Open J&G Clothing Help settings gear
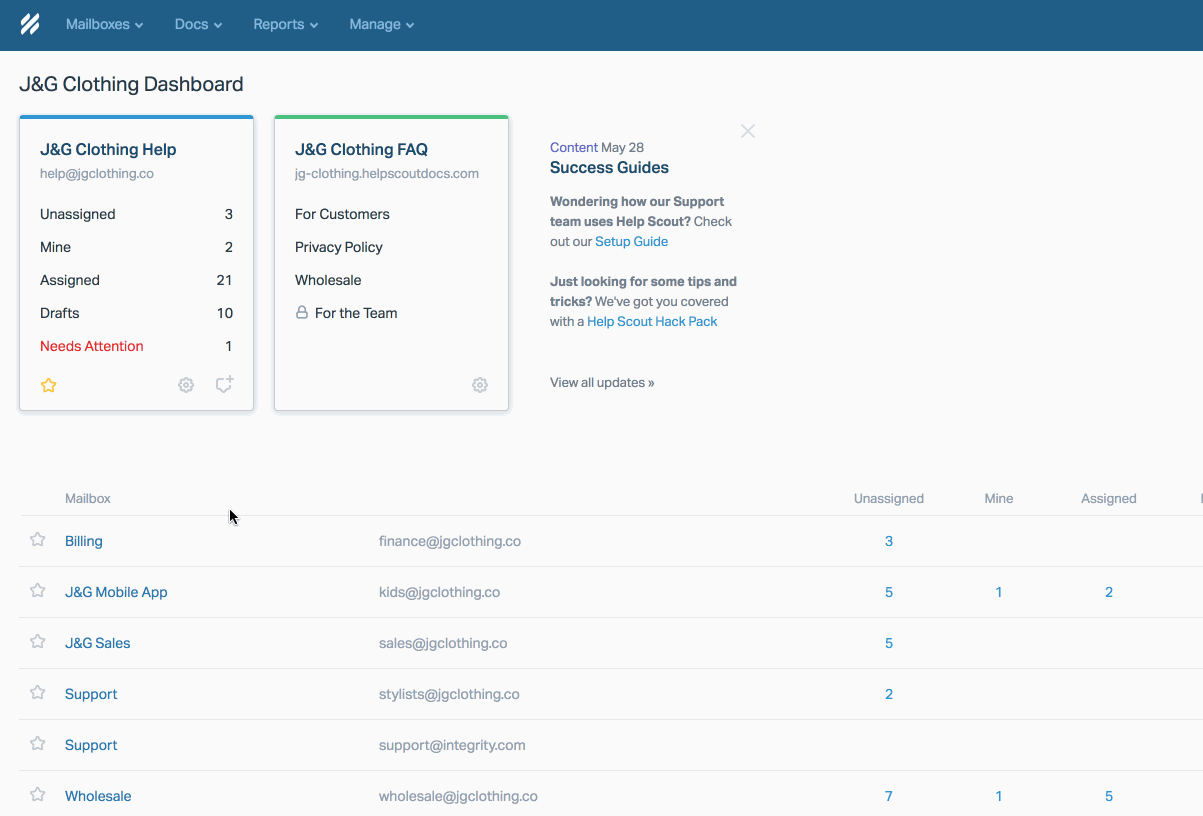This screenshot has width=1203, height=816. 186,385
